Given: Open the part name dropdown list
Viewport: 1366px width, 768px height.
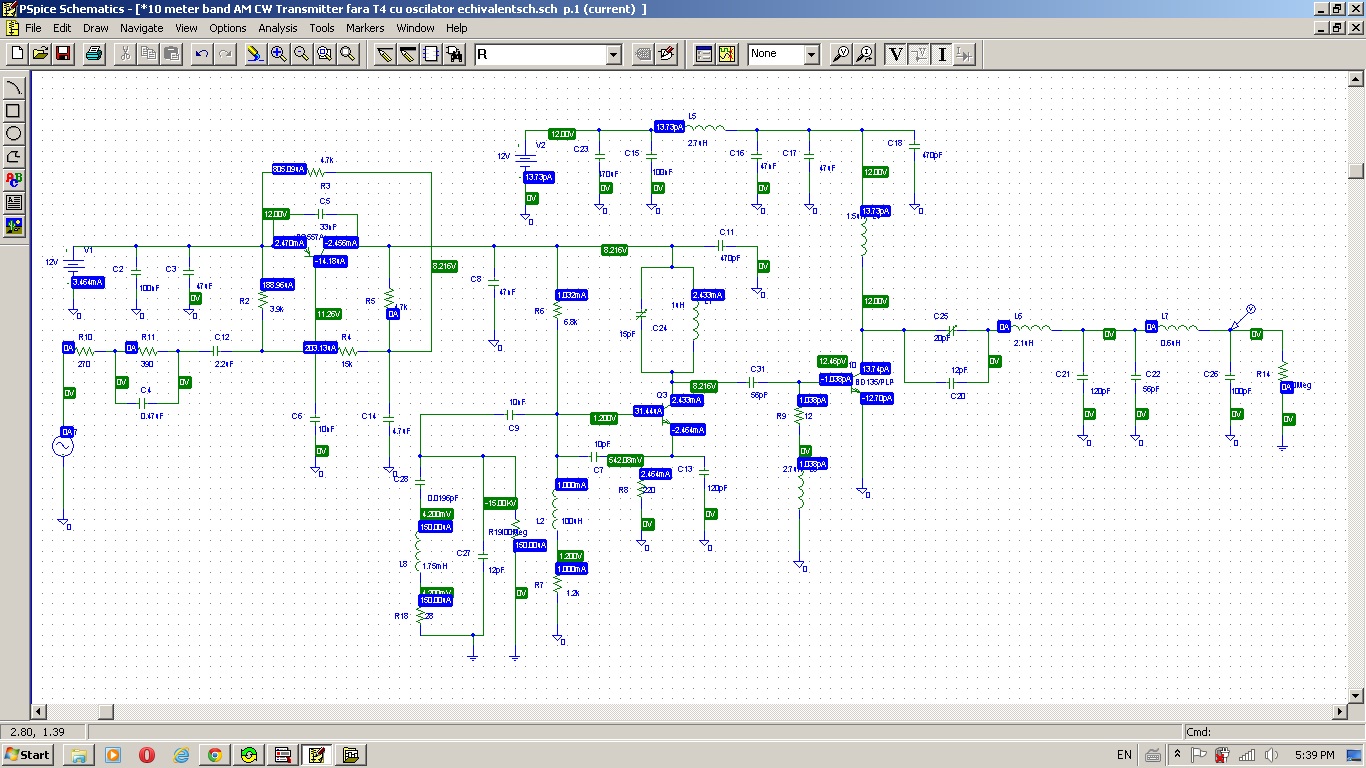Looking at the screenshot, I should [x=614, y=55].
